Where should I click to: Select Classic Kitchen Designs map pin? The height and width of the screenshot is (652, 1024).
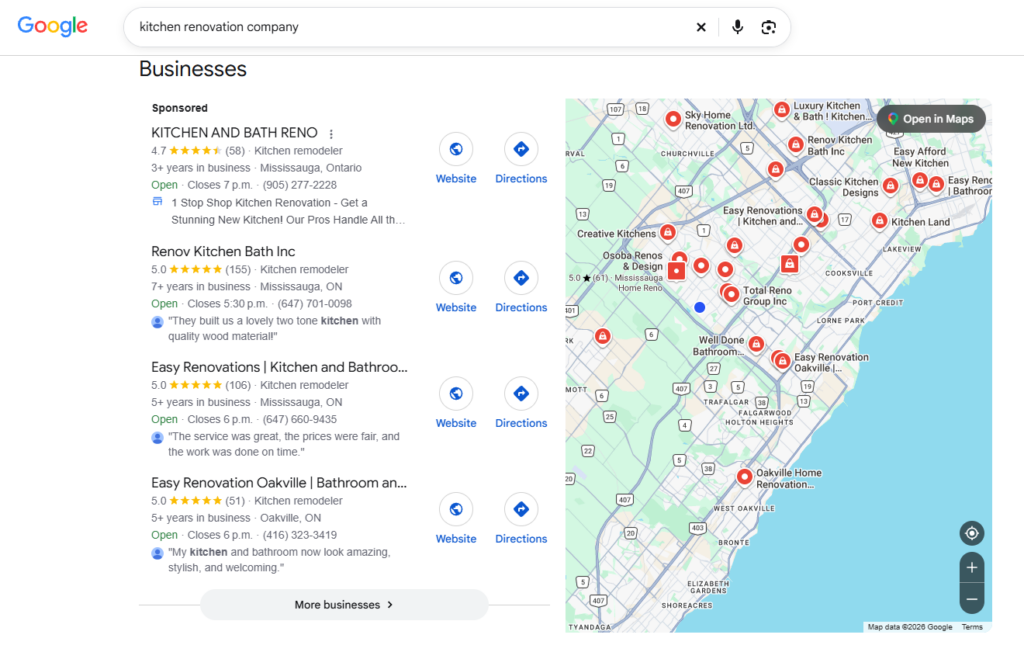890,186
